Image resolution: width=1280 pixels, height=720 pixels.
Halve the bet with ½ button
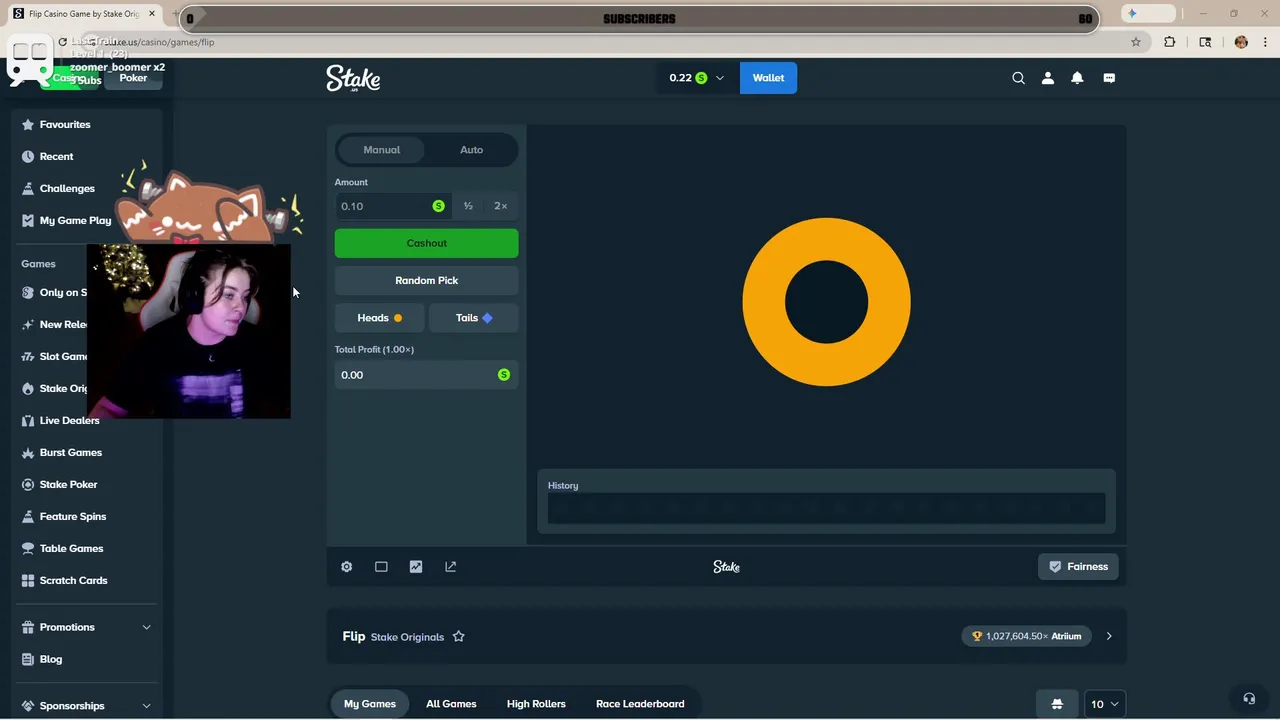coord(468,206)
